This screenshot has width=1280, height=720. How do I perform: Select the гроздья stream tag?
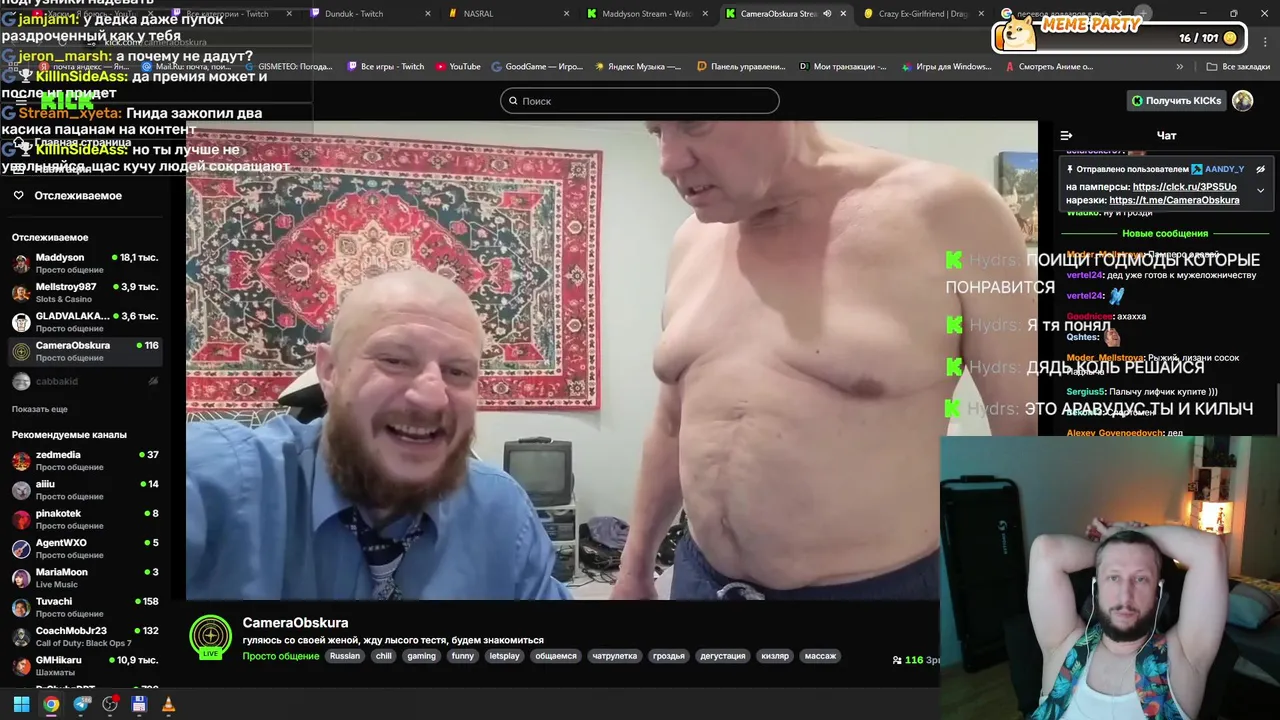668,656
